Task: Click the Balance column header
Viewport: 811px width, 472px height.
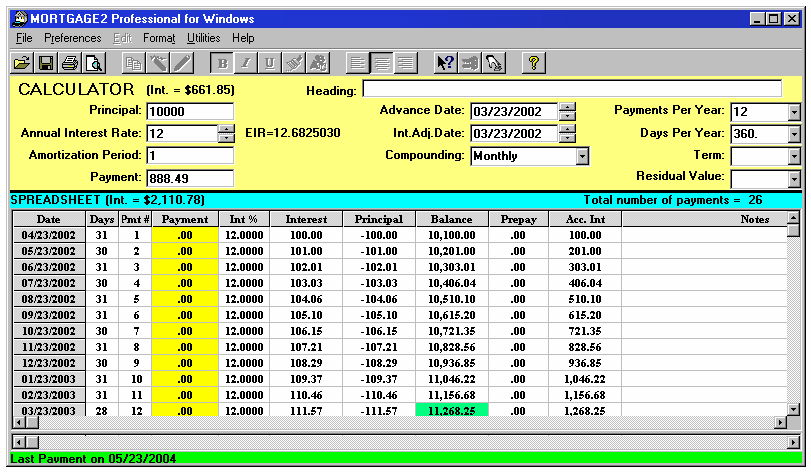Action: point(451,219)
